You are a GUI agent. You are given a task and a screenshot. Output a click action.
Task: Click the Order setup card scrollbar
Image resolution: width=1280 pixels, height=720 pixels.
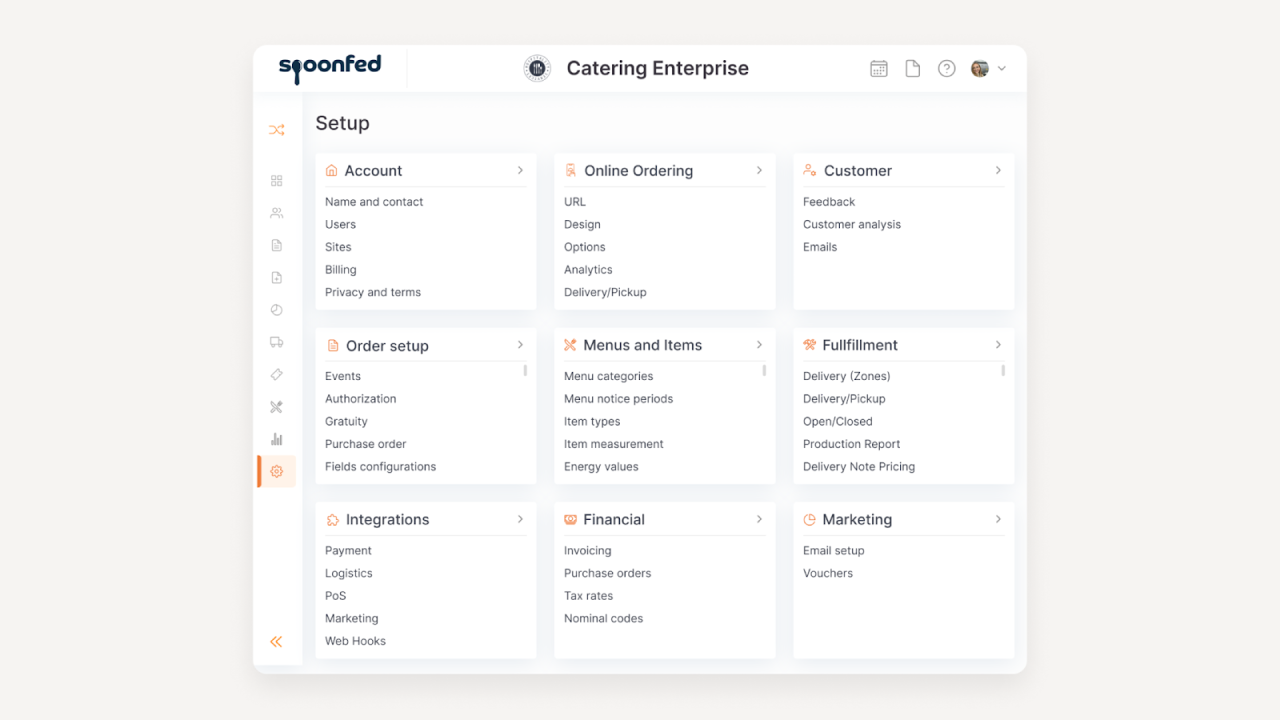(525, 371)
